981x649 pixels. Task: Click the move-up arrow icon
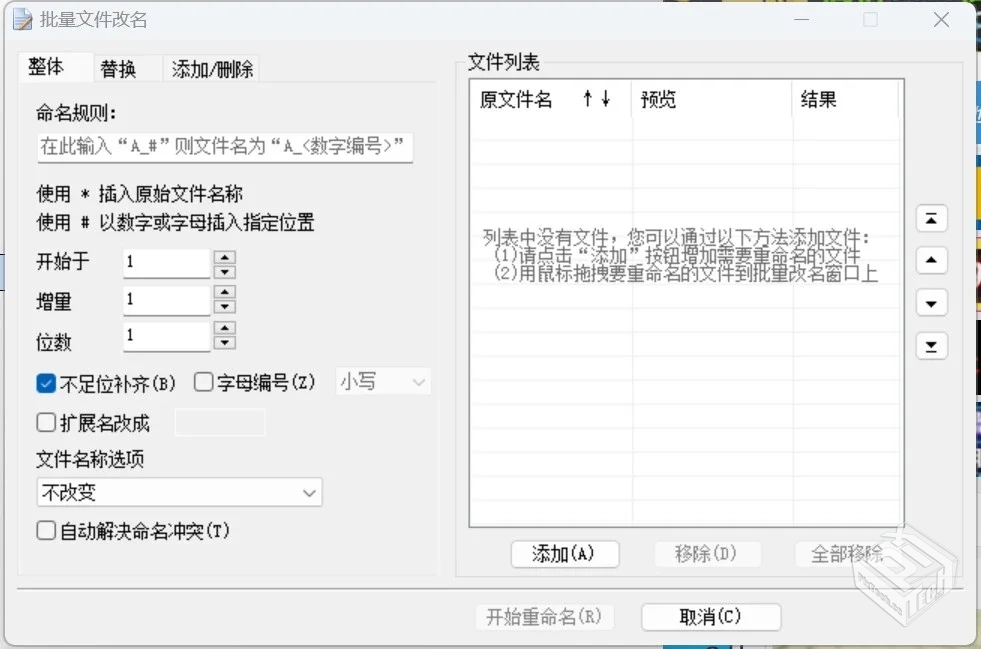[x=931, y=260]
